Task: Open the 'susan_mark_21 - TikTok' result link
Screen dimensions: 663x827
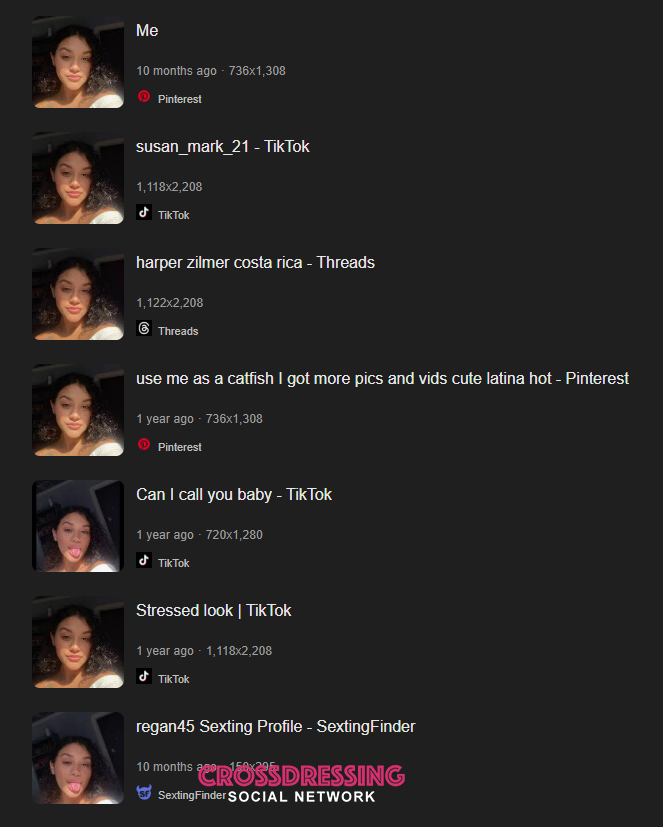Action: pyautogui.click(x=223, y=147)
